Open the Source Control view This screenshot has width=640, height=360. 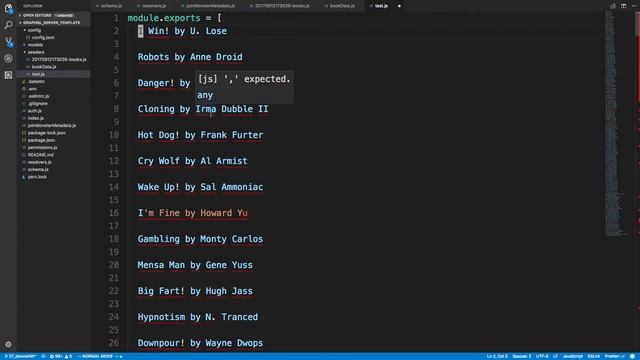[x=8, y=42]
